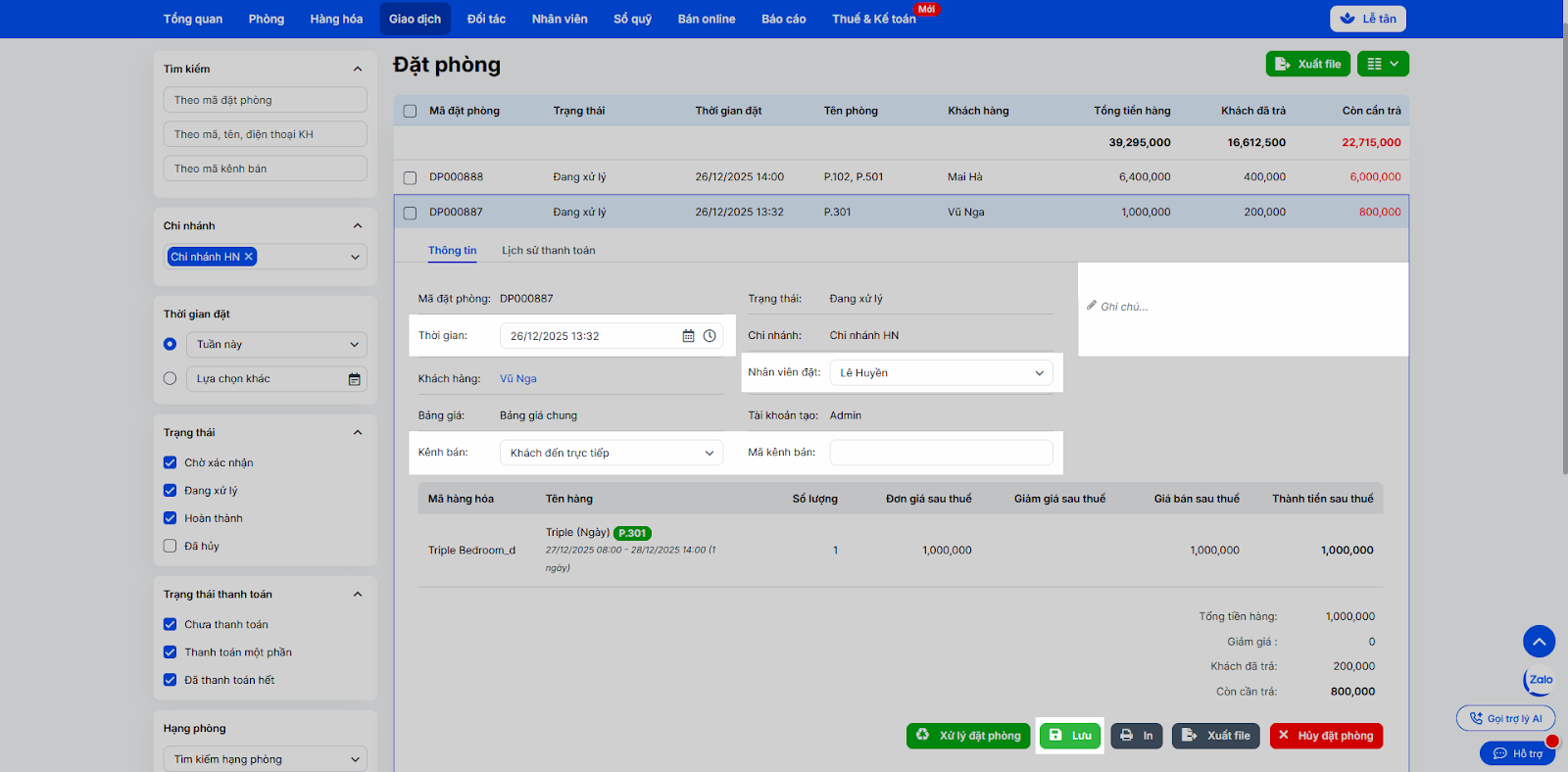
Task: Click the Lễ tân button
Action: (1368, 19)
